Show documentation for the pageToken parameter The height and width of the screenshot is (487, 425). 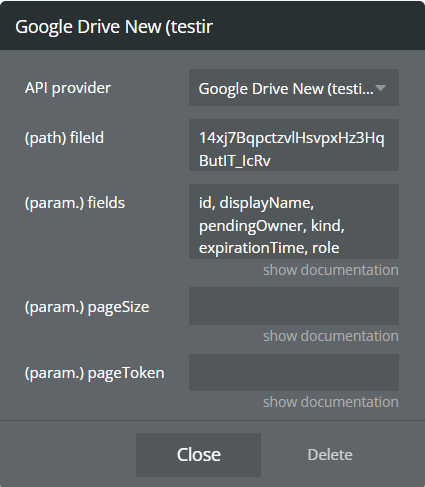click(331, 402)
